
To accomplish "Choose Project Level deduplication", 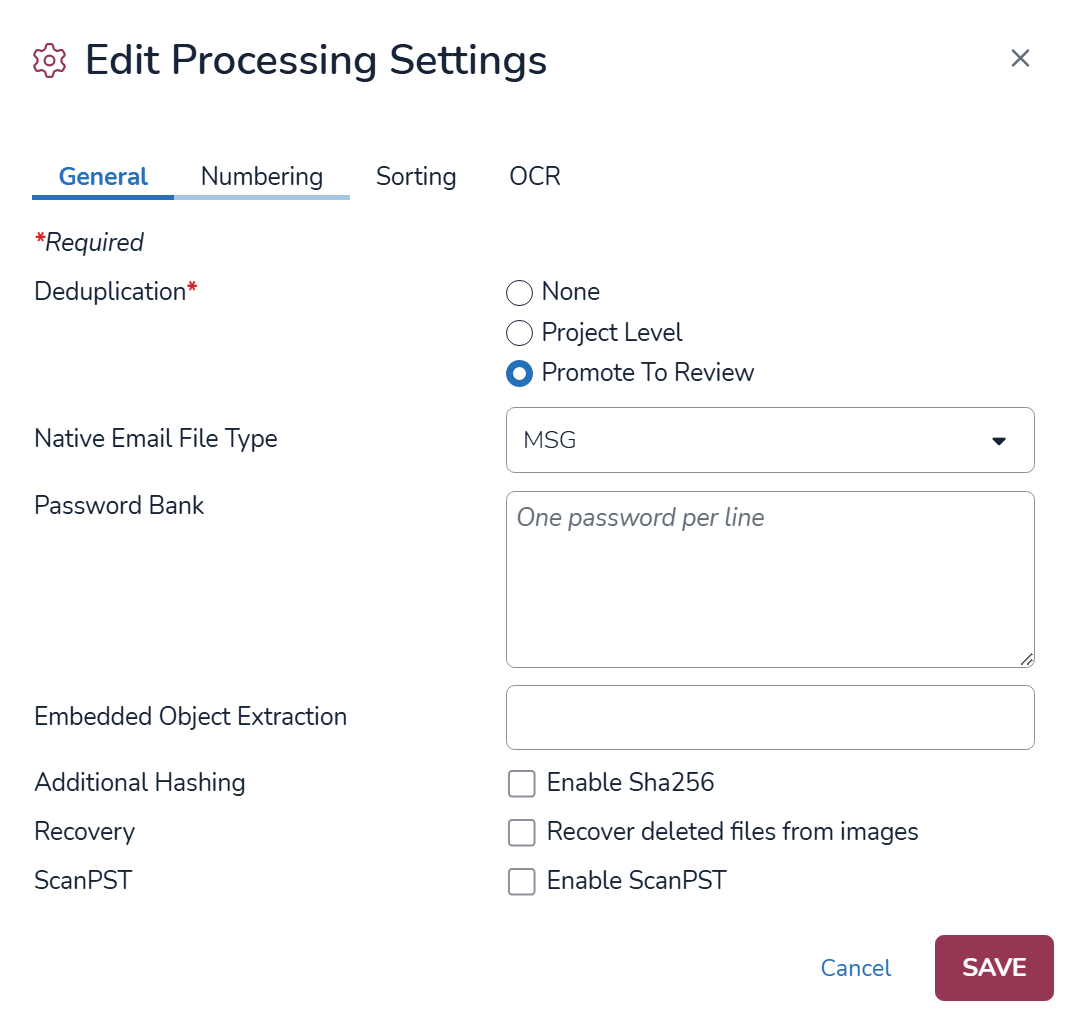I will tap(519, 333).
